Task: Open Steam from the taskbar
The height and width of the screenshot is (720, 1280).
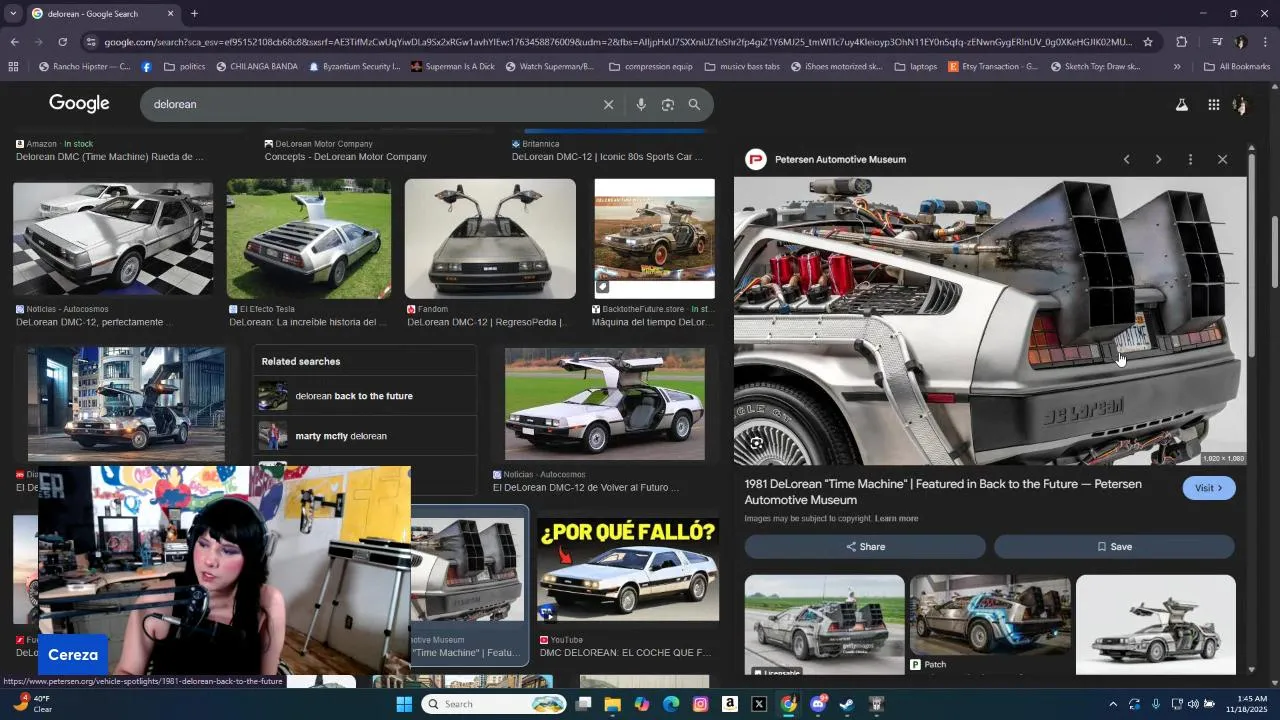Action: click(x=847, y=704)
